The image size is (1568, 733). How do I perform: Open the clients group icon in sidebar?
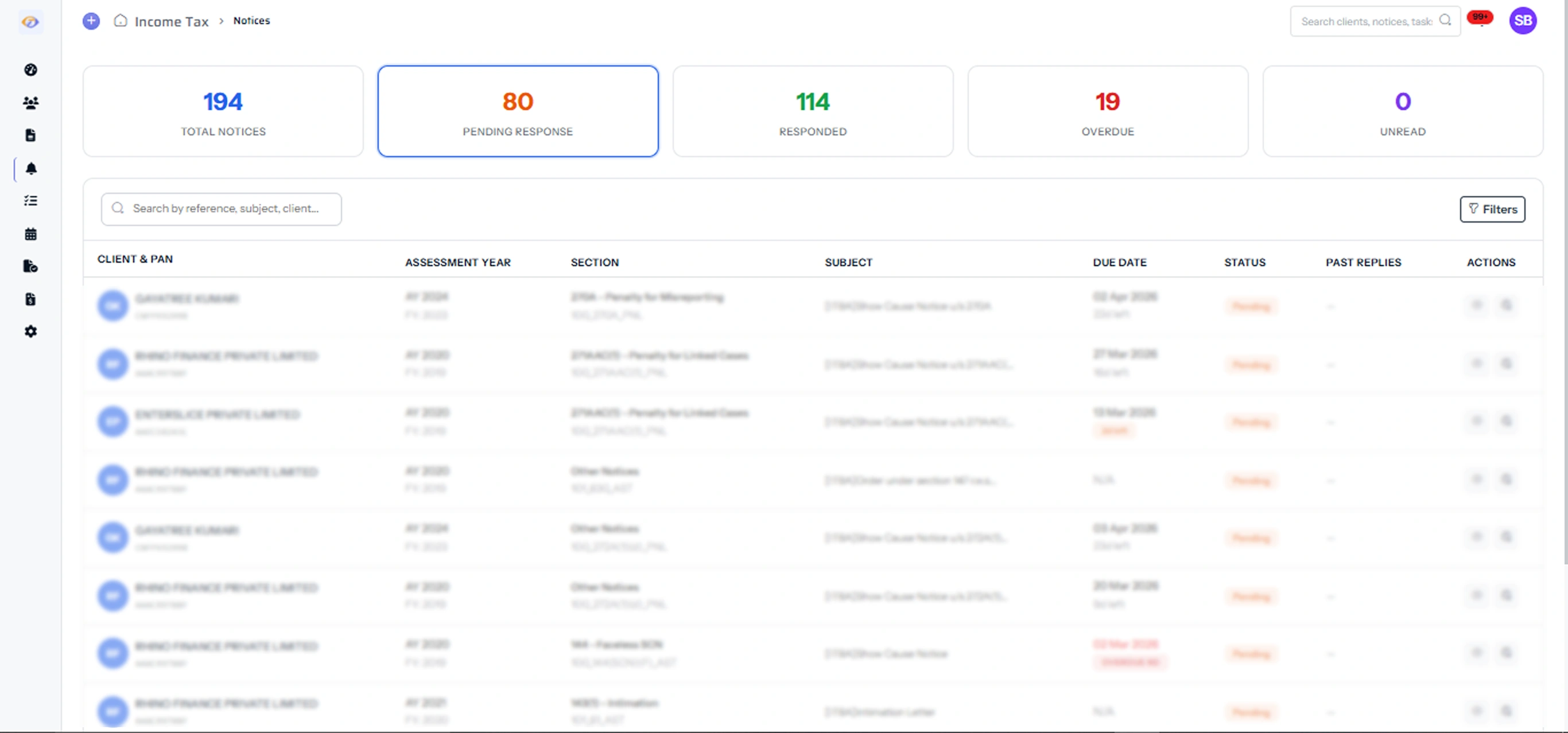pos(30,103)
